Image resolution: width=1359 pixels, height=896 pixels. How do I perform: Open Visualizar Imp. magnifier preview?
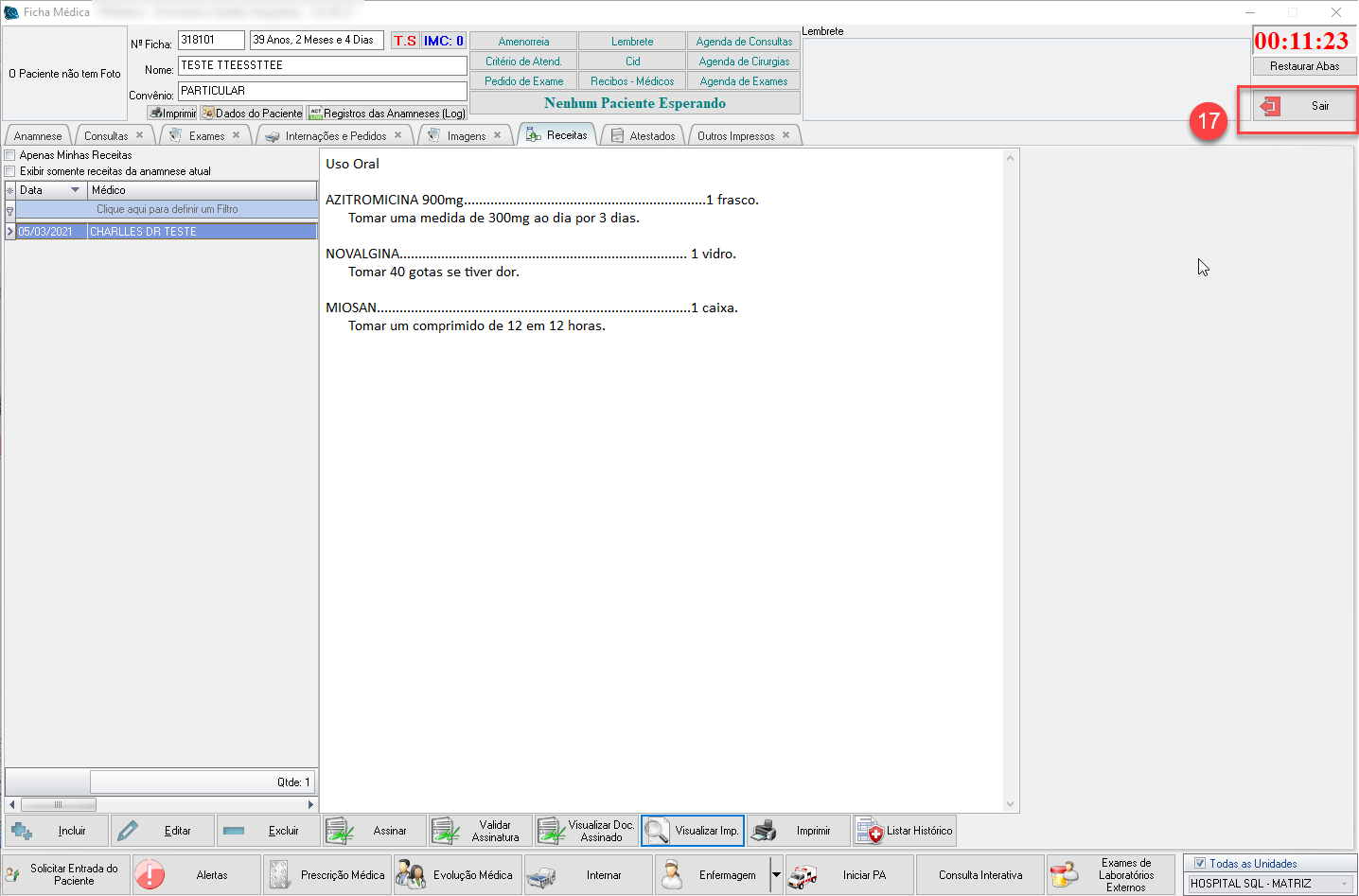(x=657, y=831)
